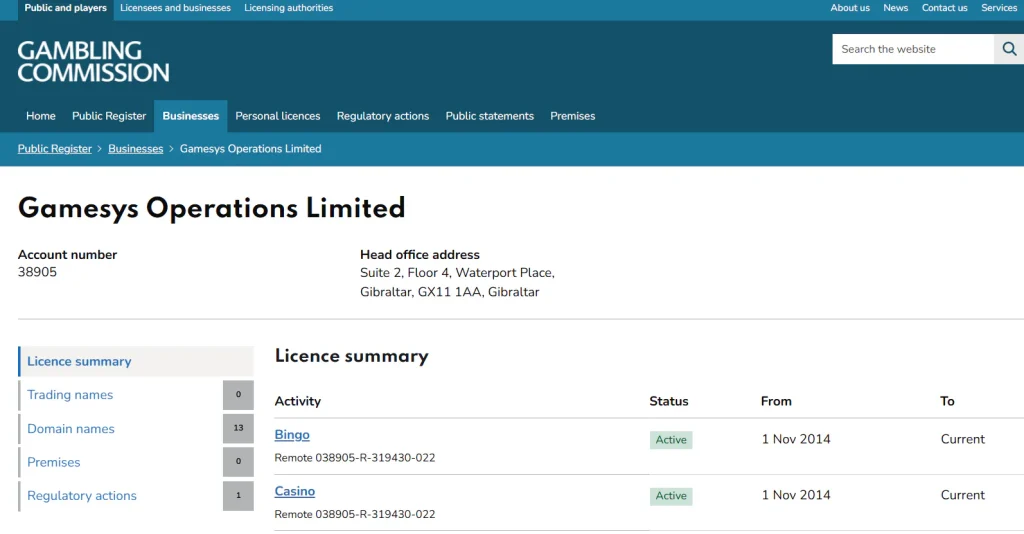
Task: Open Domain names sidebar item
Action: point(136,429)
